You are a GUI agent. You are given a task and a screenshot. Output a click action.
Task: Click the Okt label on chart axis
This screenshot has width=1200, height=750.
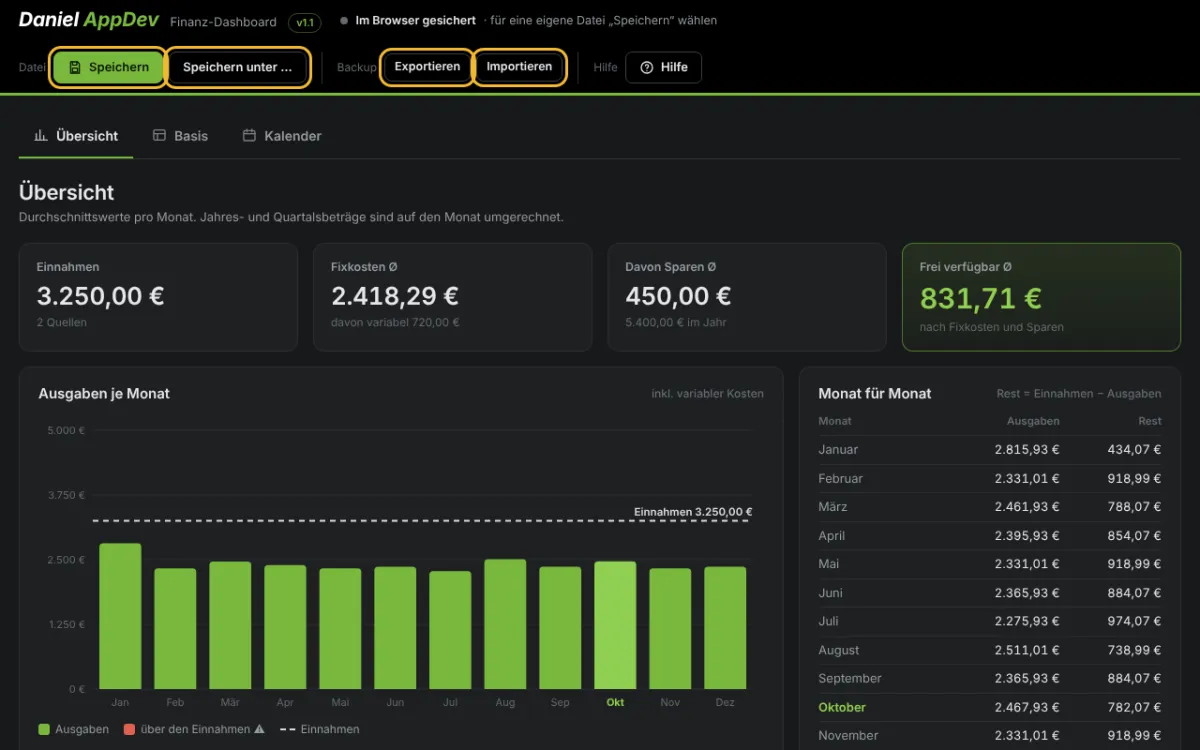coord(615,702)
